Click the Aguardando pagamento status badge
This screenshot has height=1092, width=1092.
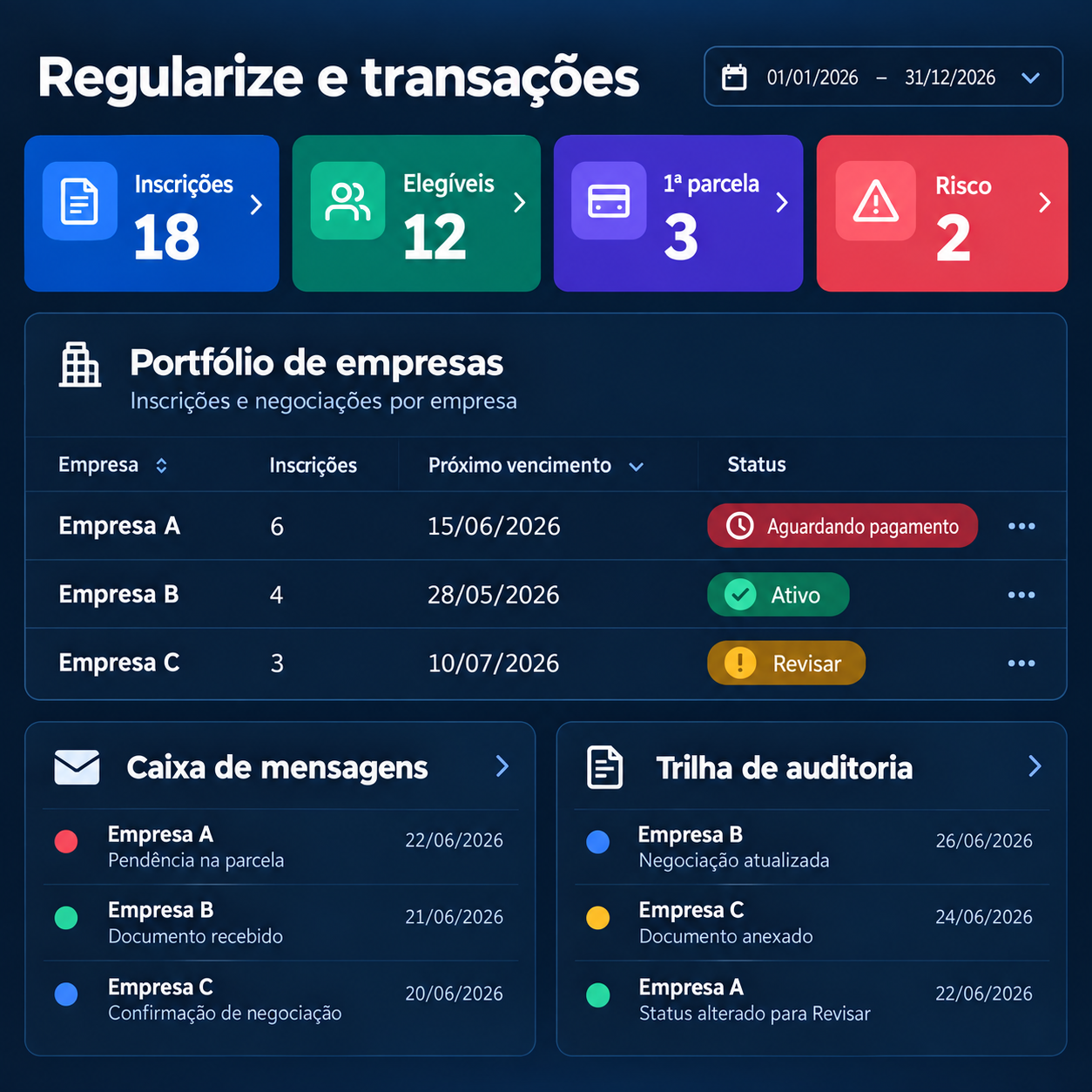click(842, 526)
